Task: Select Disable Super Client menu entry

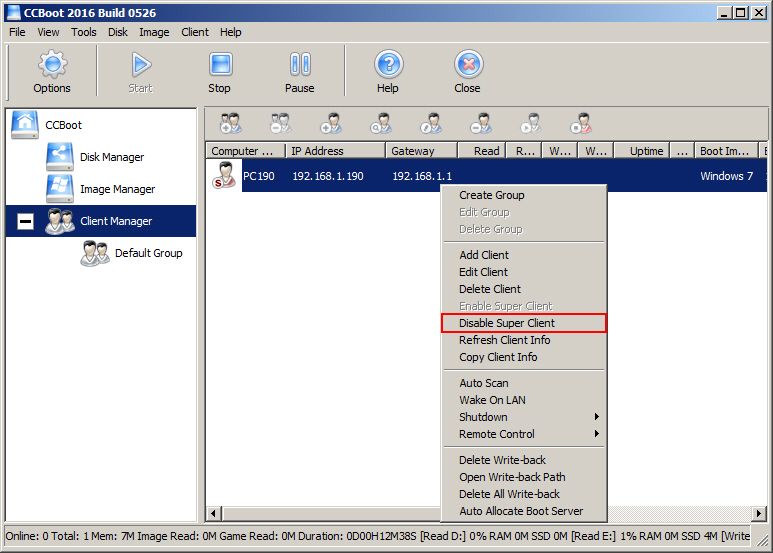Action: pyautogui.click(x=524, y=323)
